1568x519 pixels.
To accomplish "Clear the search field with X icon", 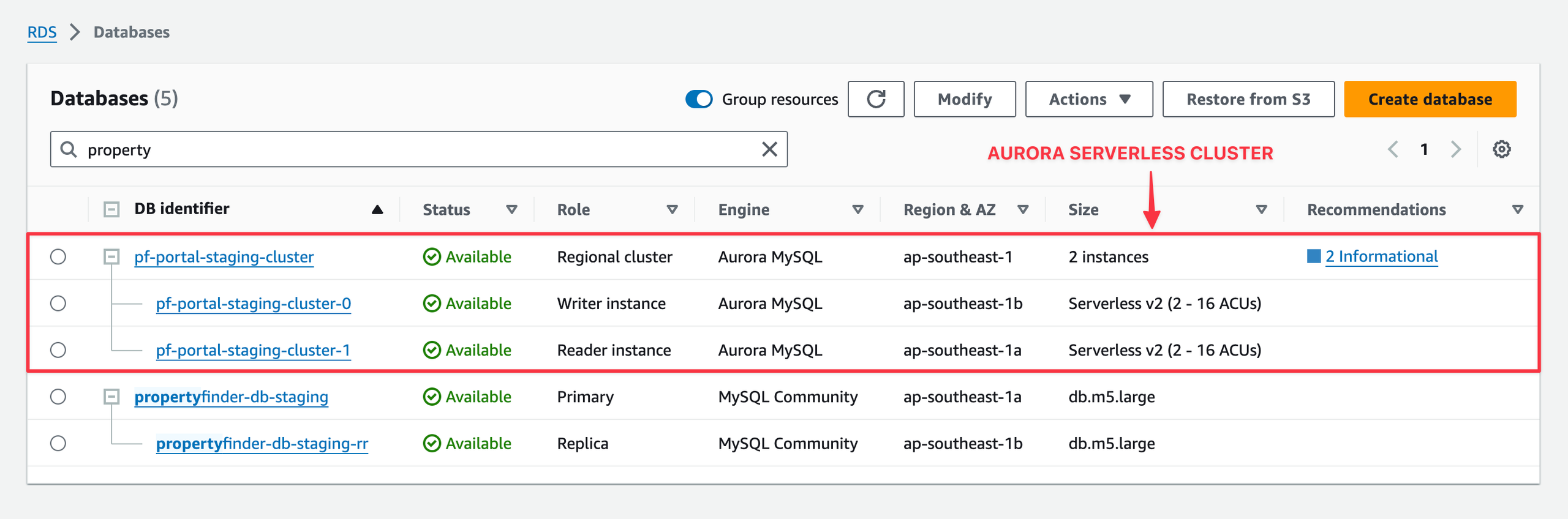I will [x=769, y=149].
